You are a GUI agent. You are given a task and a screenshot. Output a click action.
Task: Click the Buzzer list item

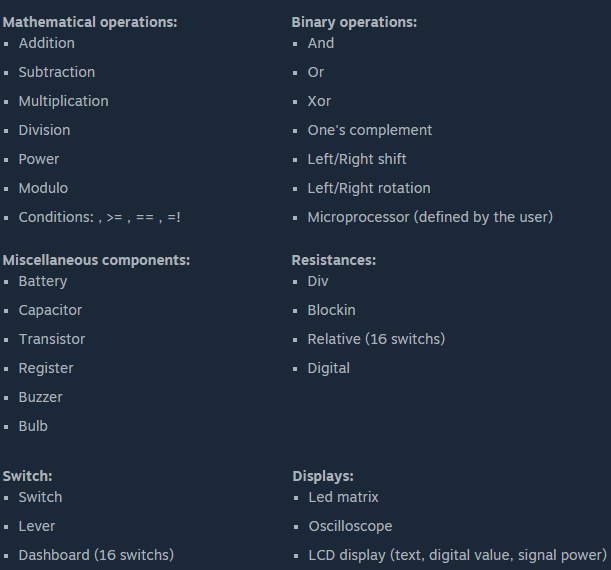coord(40,397)
